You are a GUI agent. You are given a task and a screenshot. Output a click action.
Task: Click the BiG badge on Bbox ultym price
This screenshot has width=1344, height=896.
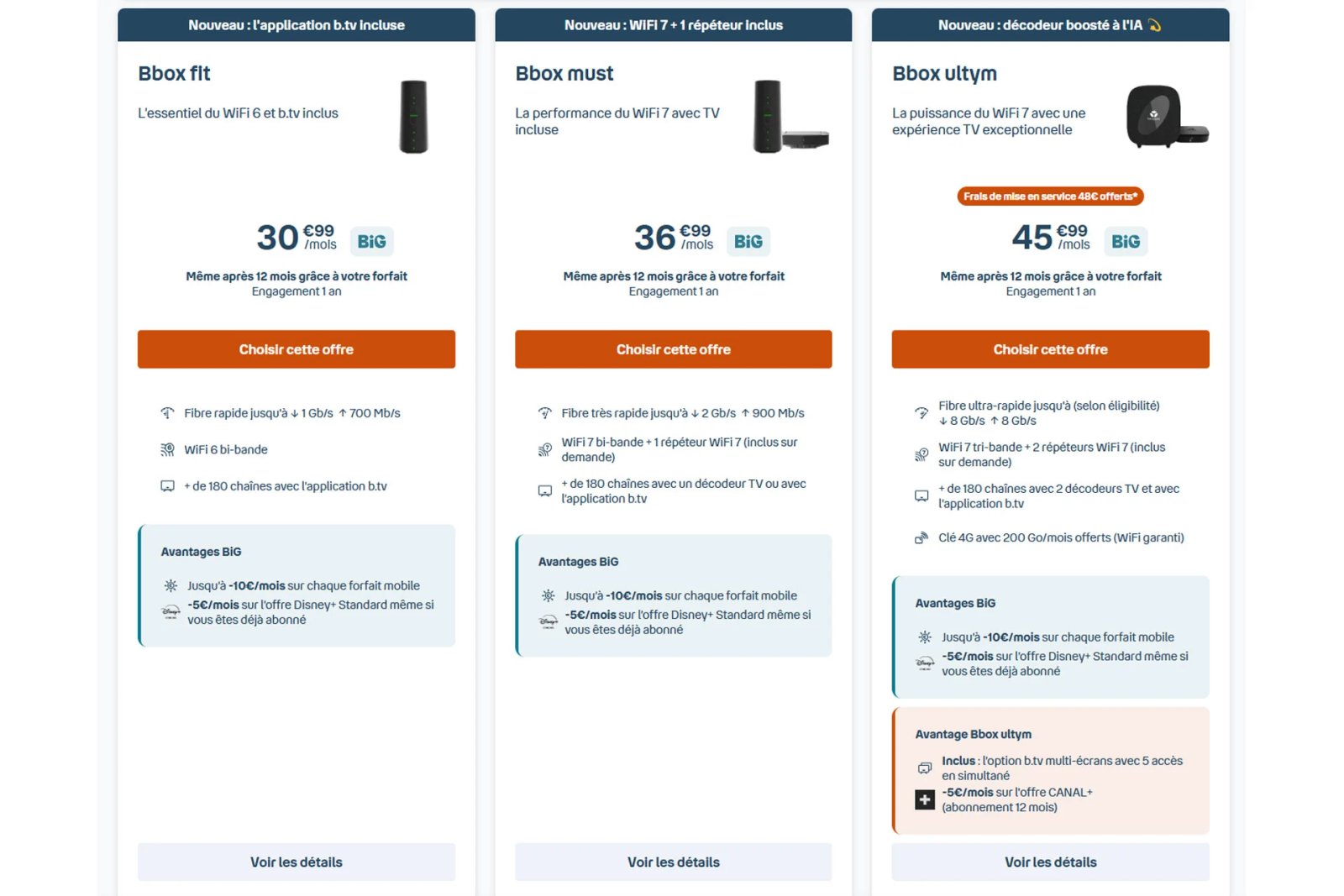point(1125,242)
